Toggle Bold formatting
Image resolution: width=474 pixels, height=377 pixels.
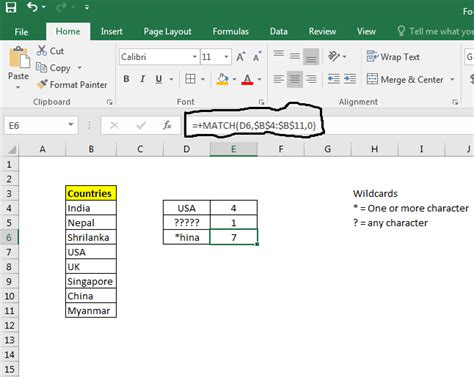click(x=126, y=79)
